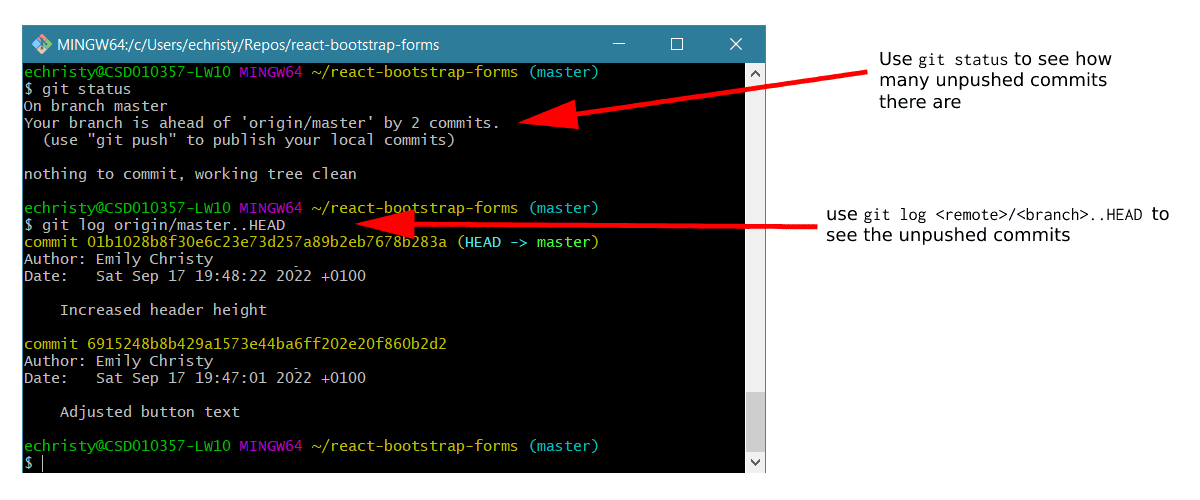Click the 'On branch master' line
1200x500 pixels.
(x=96, y=106)
